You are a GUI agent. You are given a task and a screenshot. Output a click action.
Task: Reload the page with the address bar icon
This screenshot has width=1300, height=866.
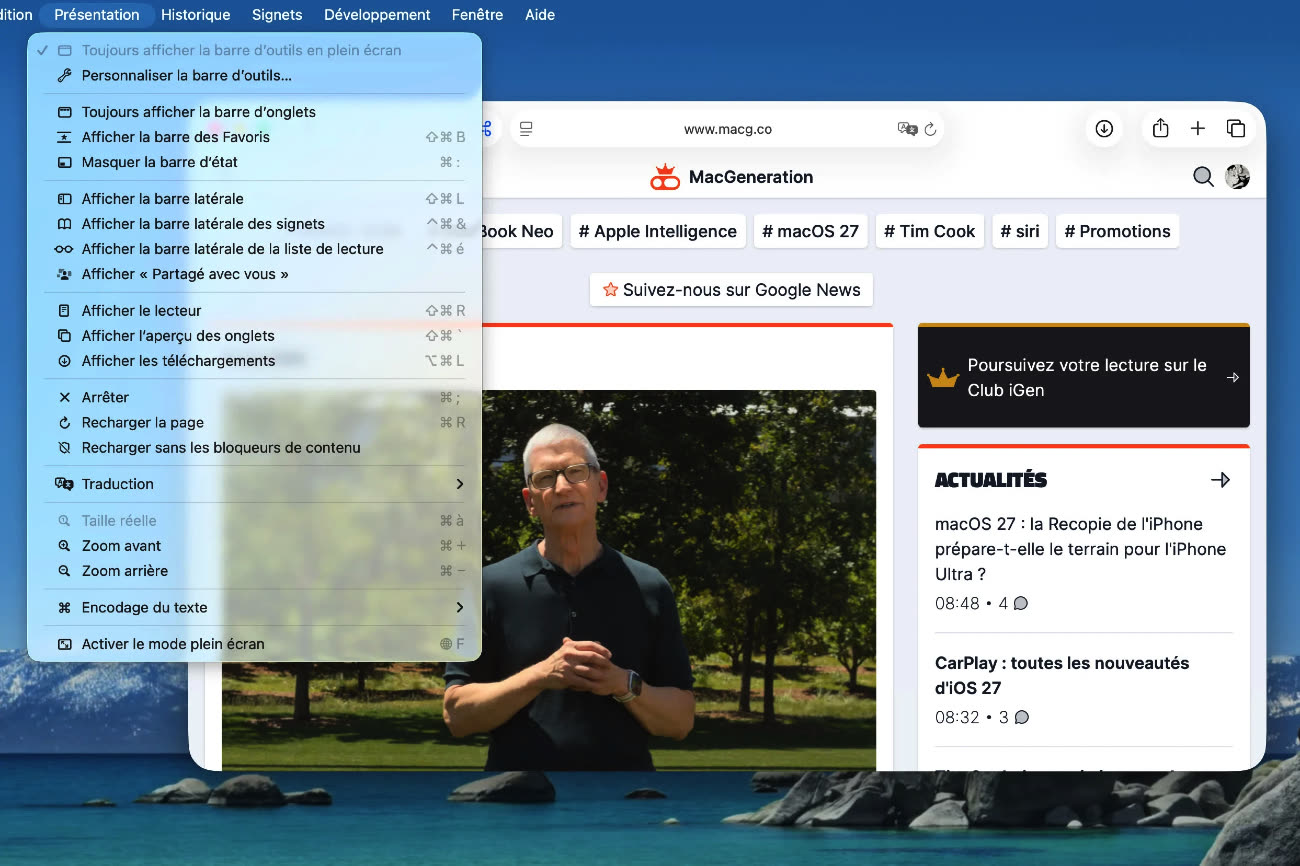(930, 129)
